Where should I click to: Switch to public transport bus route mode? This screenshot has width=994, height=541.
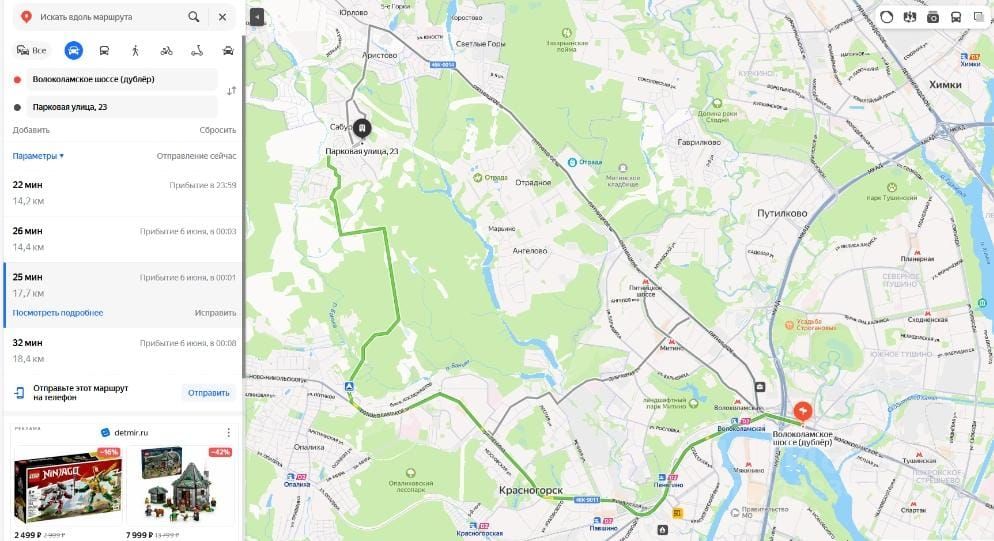[x=105, y=51]
